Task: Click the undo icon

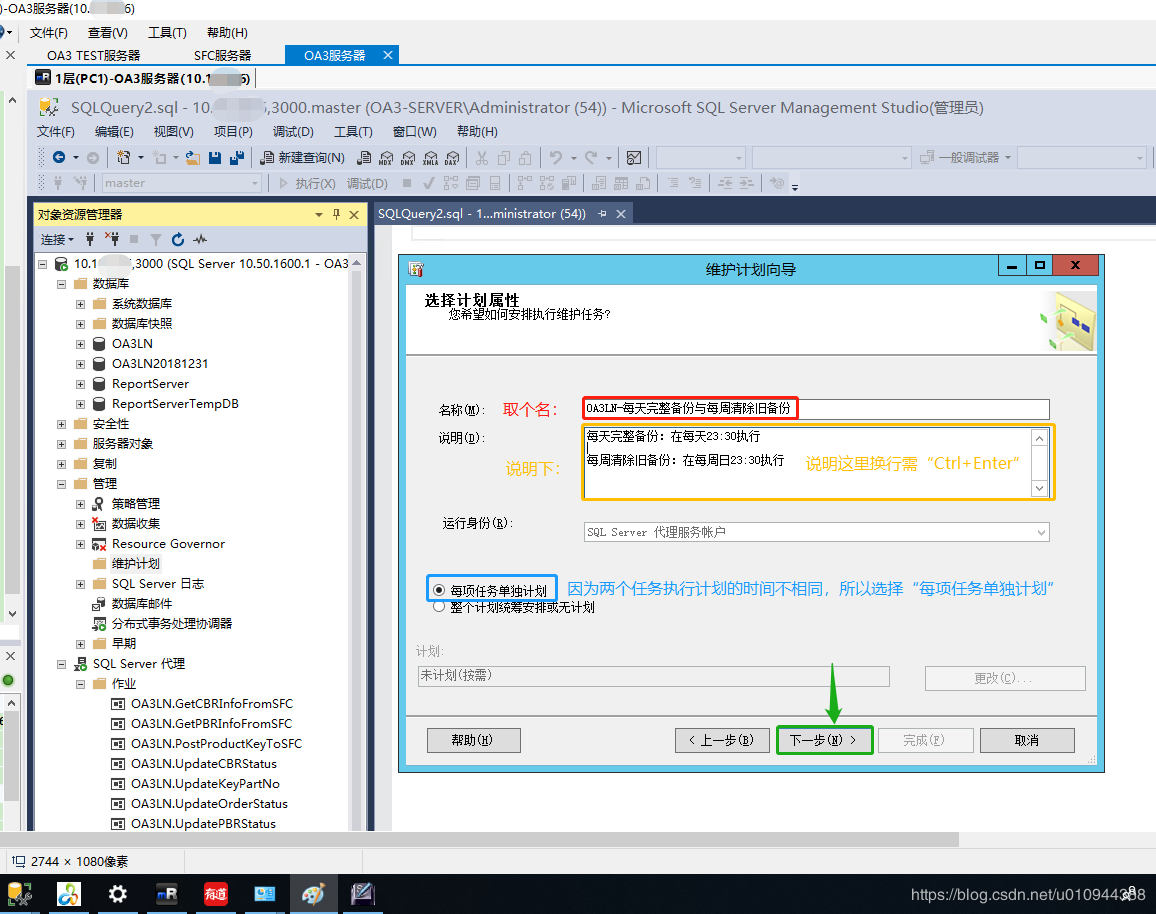Action: 556,157
